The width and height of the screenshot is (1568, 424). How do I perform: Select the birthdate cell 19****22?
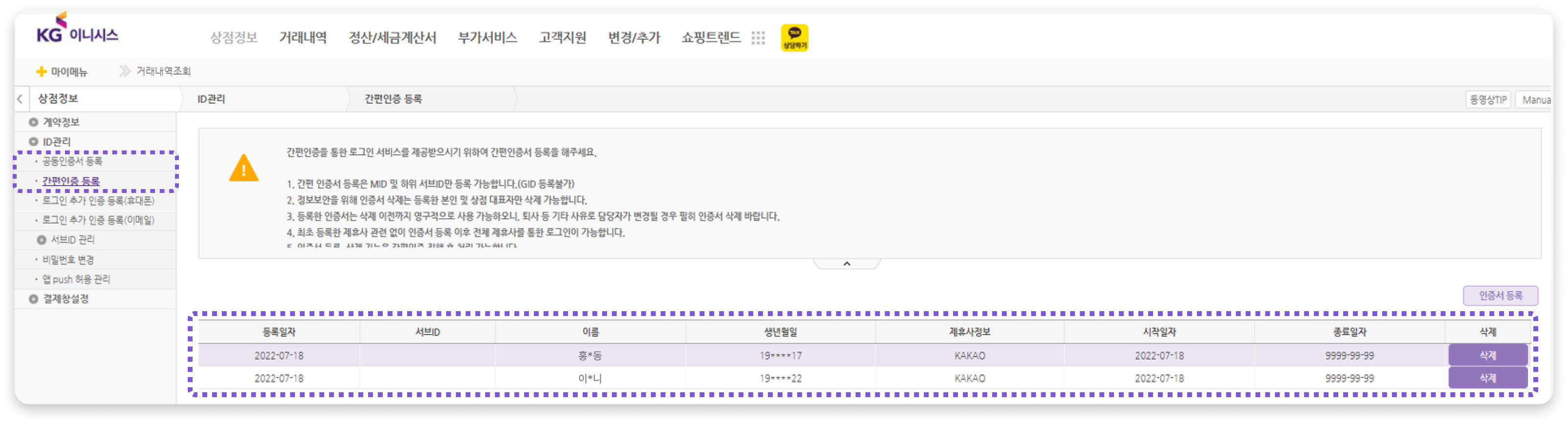[781, 379]
